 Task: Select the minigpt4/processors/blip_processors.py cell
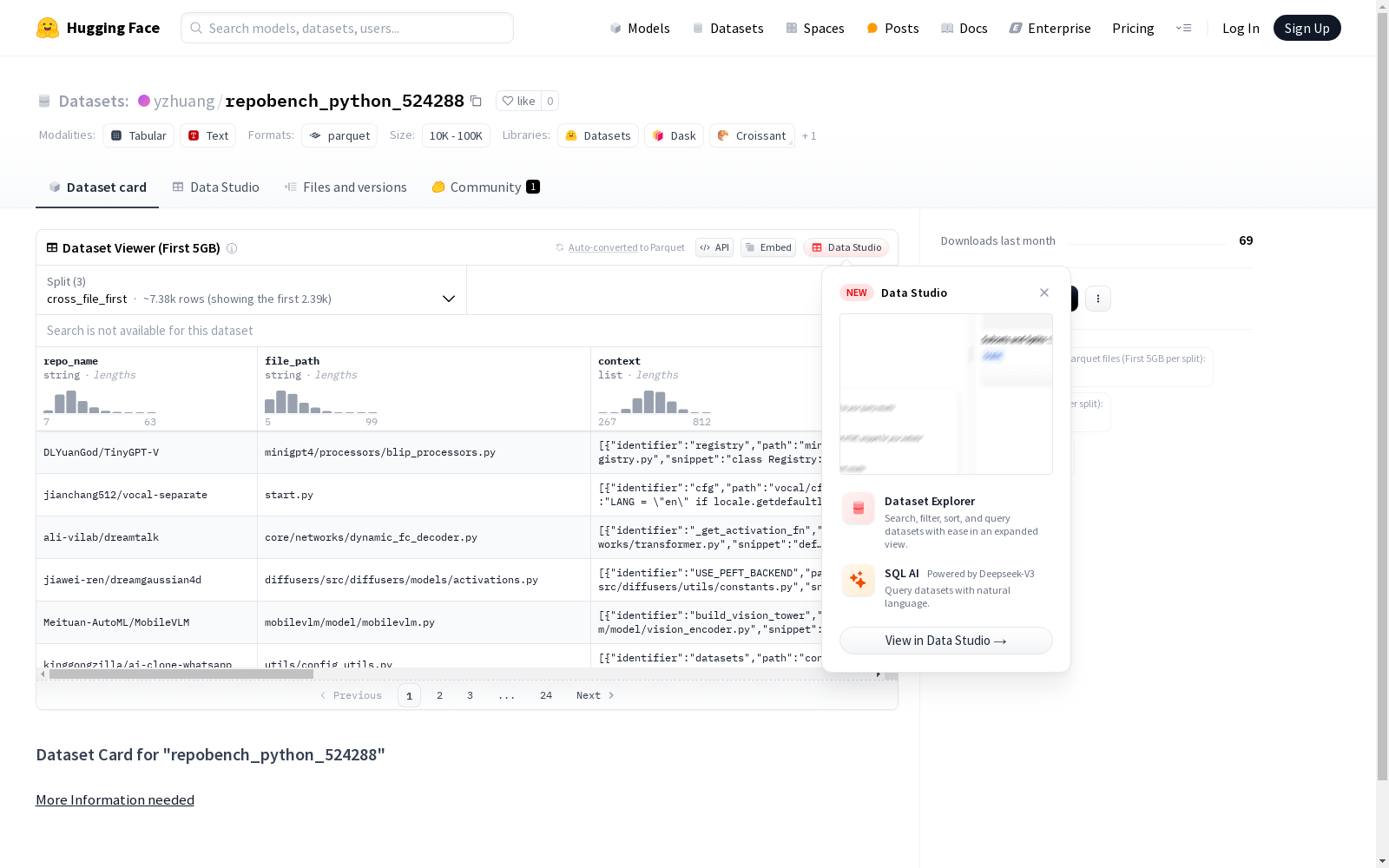pos(424,452)
